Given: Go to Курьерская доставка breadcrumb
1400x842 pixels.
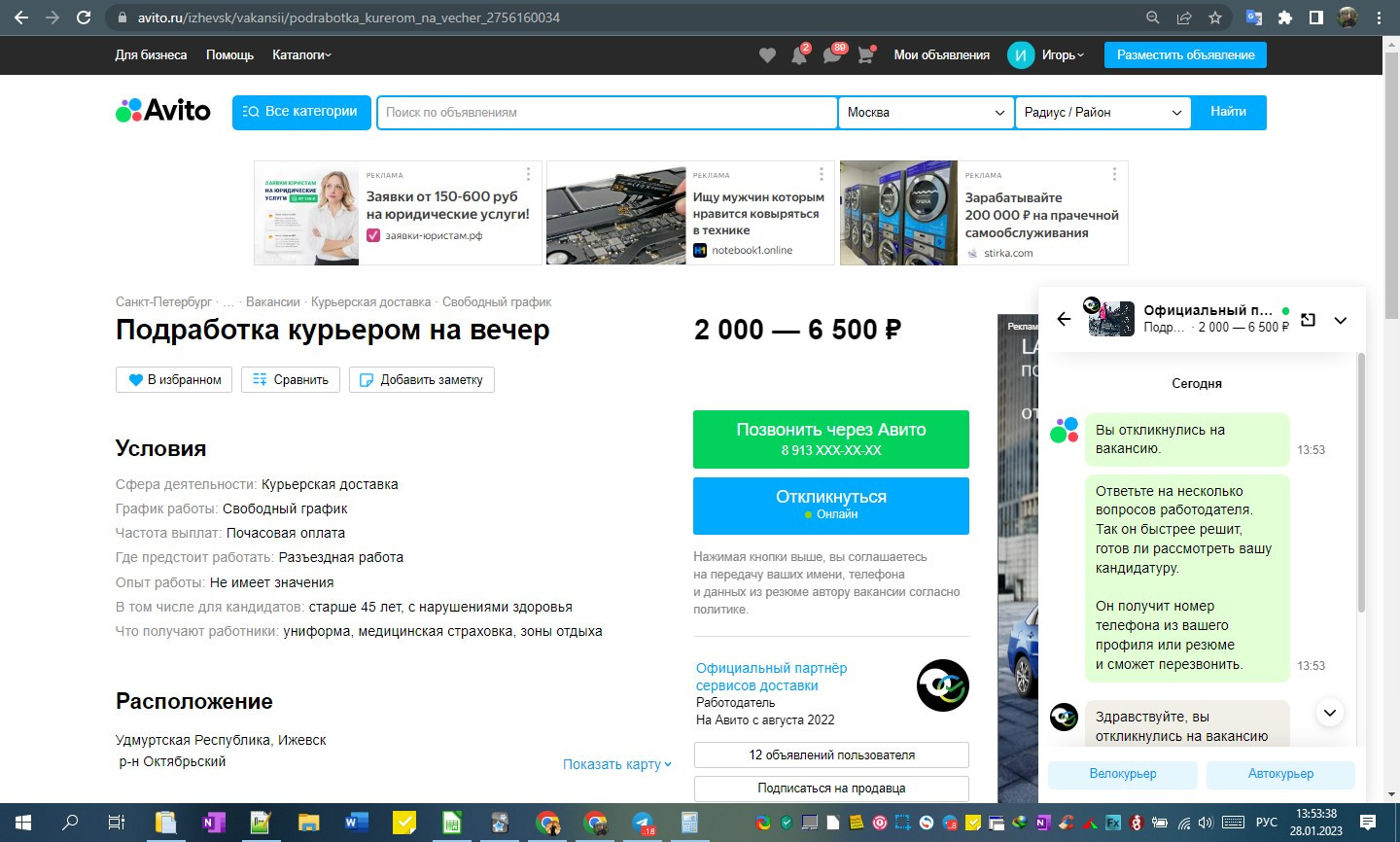Looking at the screenshot, I should [370, 302].
